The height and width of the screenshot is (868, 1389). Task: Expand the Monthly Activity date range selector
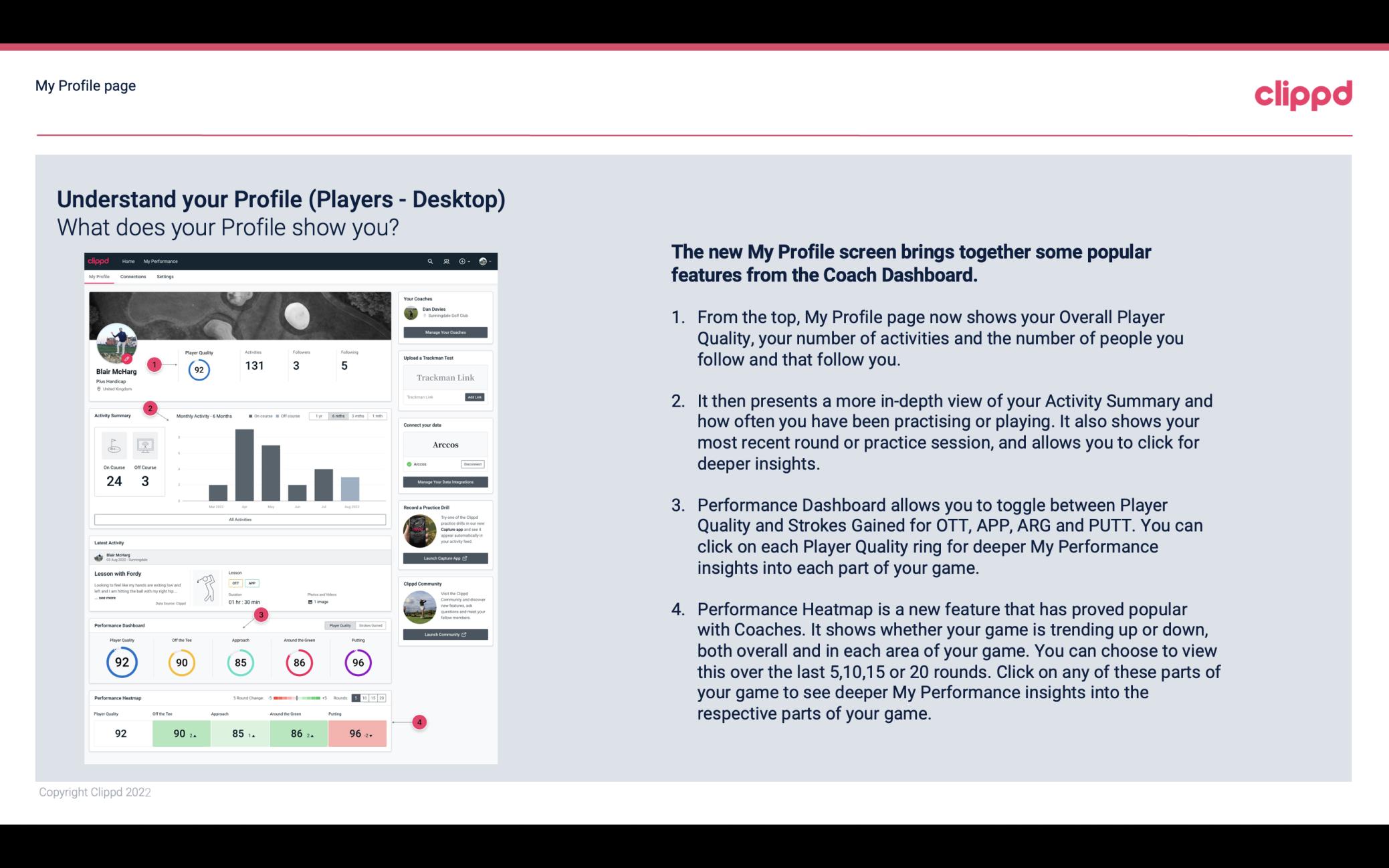tap(338, 417)
